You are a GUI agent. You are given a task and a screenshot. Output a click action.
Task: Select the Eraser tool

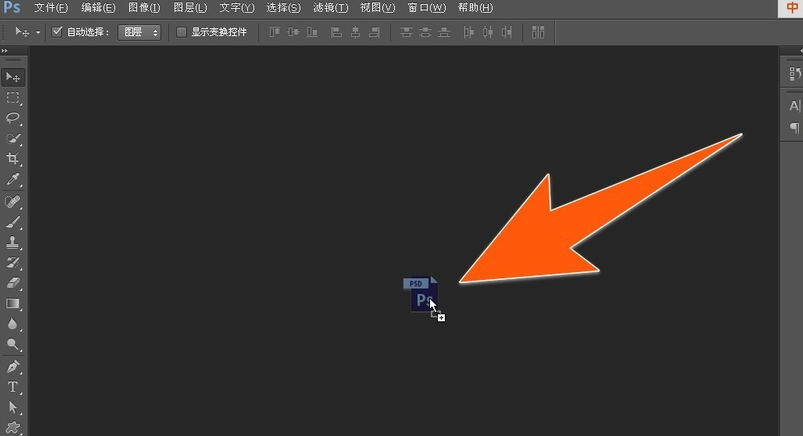tap(13, 283)
